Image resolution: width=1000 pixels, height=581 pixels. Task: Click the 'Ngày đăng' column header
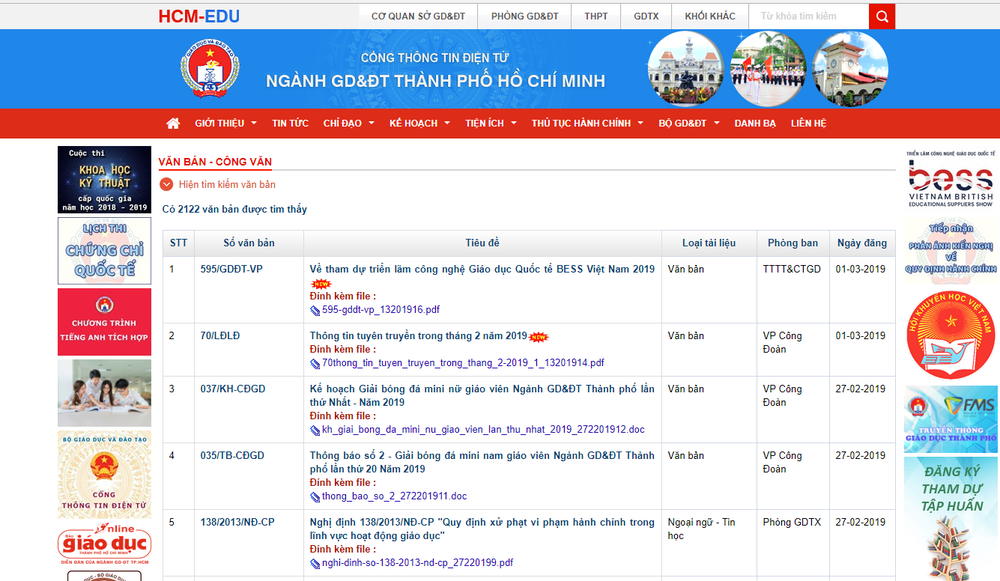(862, 243)
